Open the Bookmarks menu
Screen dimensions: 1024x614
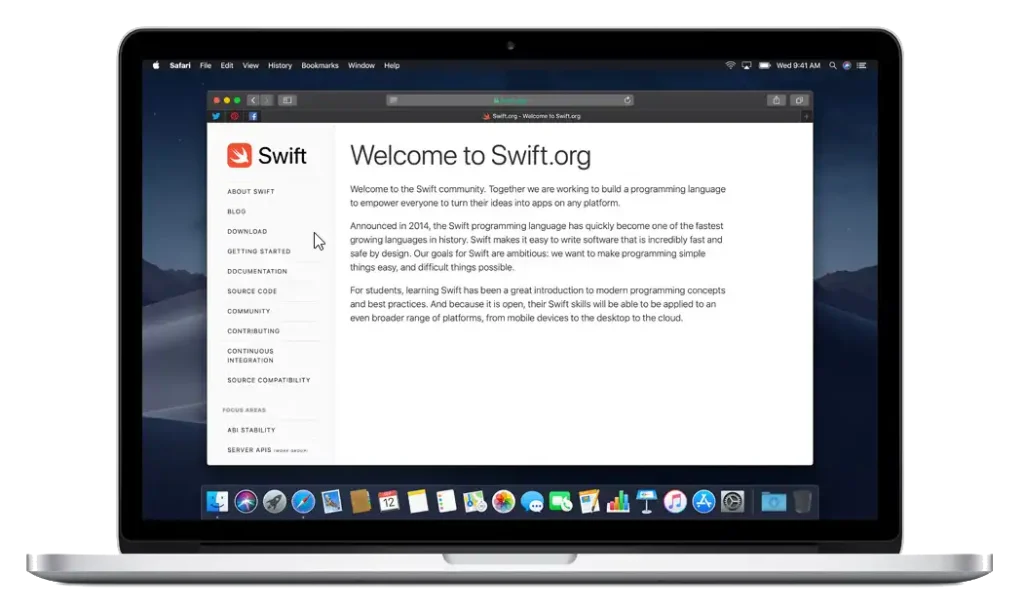pyautogui.click(x=319, y=65)
